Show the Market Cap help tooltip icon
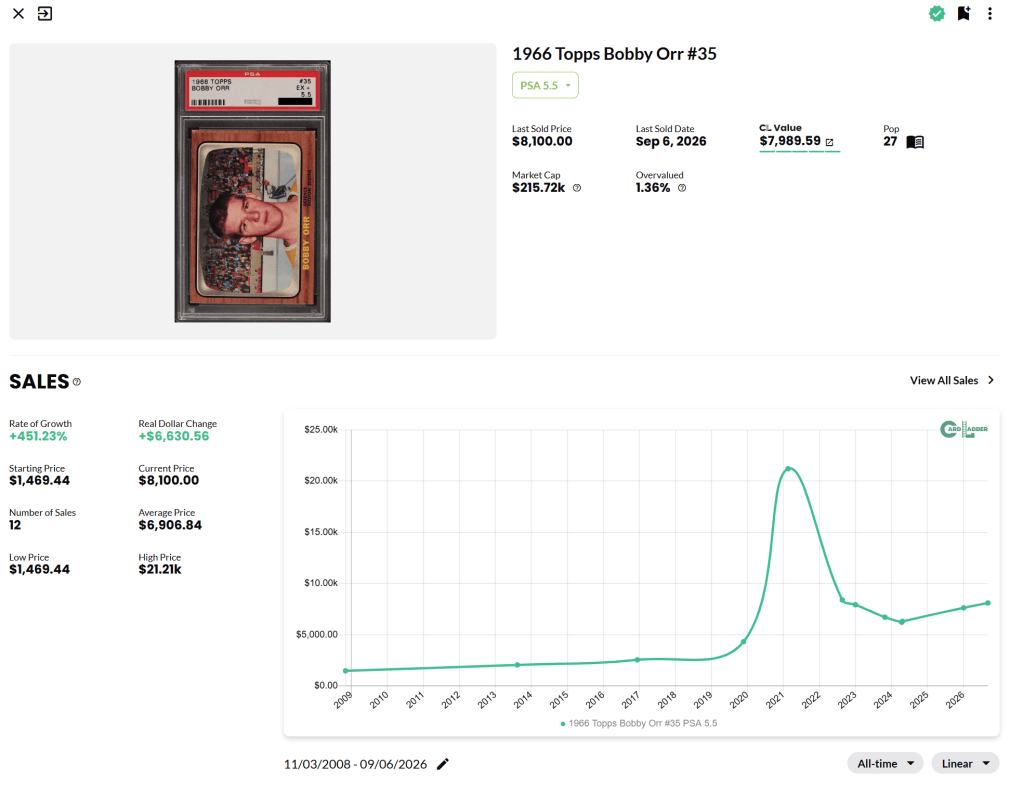 click(577, 188)
